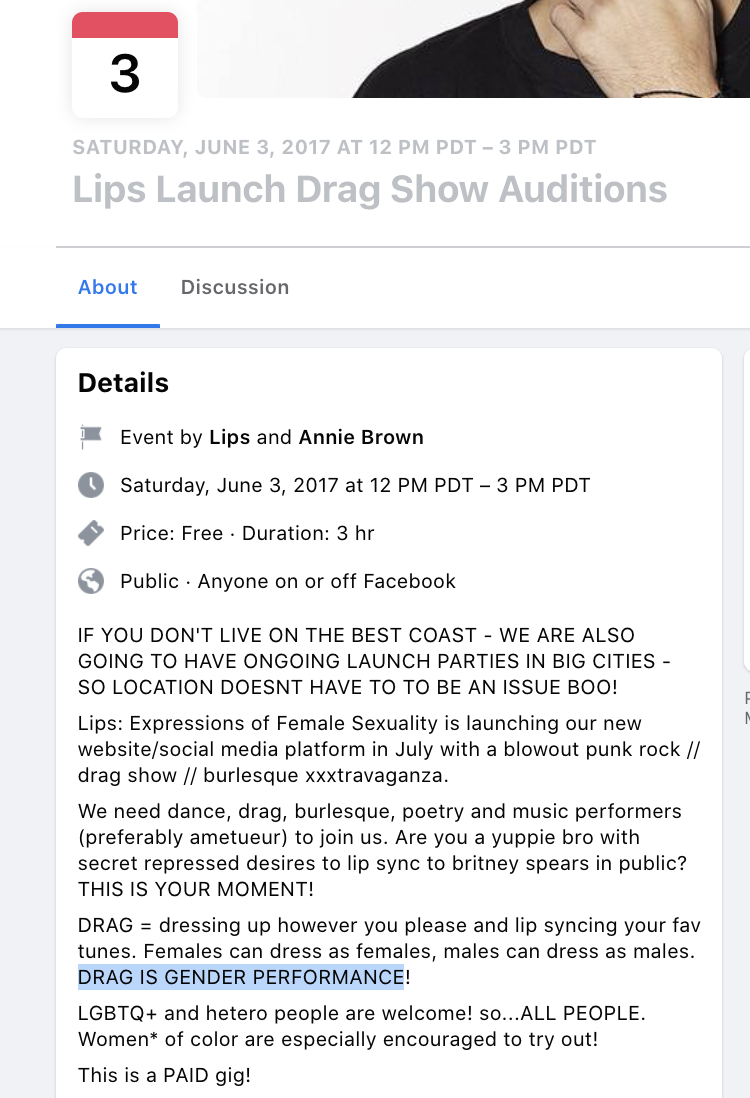
Task: Click the Price: Free · Duration: 3 hr line
Action: tap(247, 534)
